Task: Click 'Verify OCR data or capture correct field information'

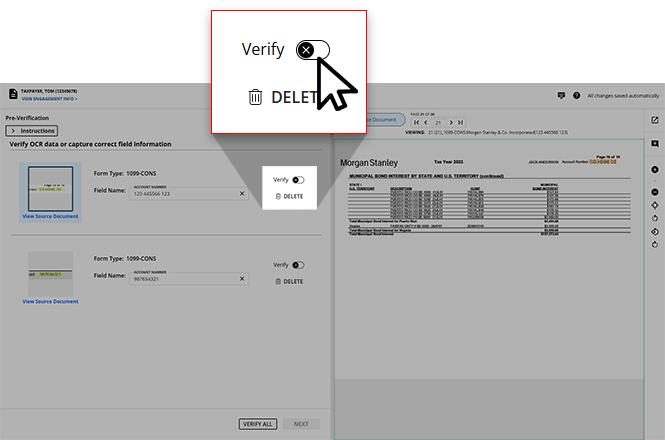Action: [90, 144]
